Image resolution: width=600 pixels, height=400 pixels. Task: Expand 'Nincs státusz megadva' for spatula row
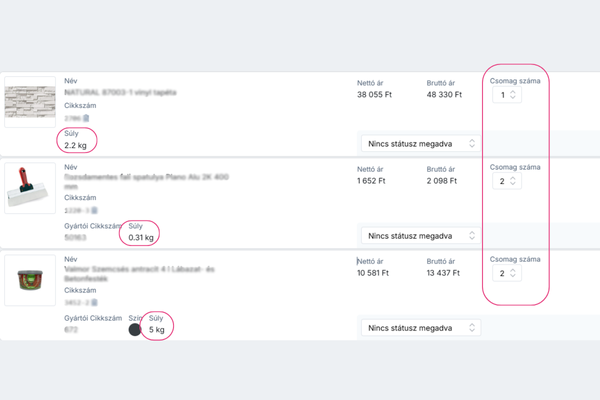(x=420, y=236)
